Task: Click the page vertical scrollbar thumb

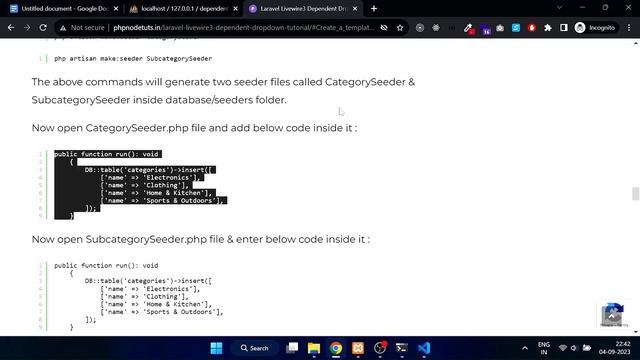Action: [x=636, y=194]
